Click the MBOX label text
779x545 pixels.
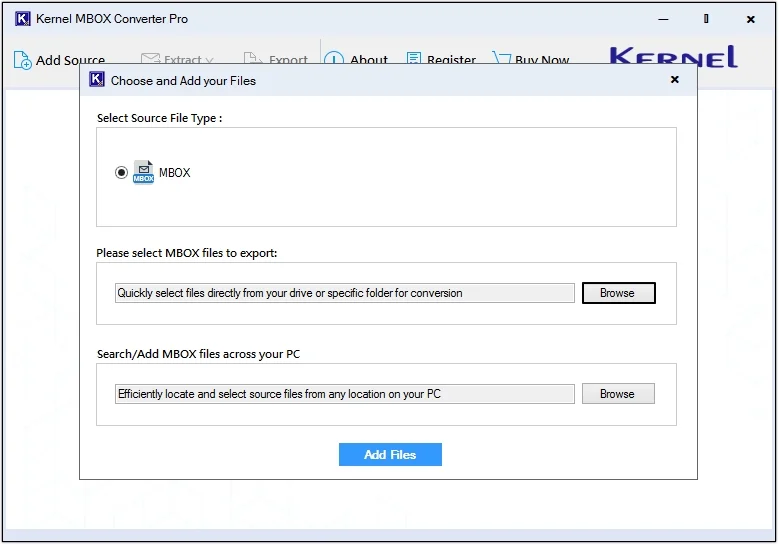click(174, 172)
